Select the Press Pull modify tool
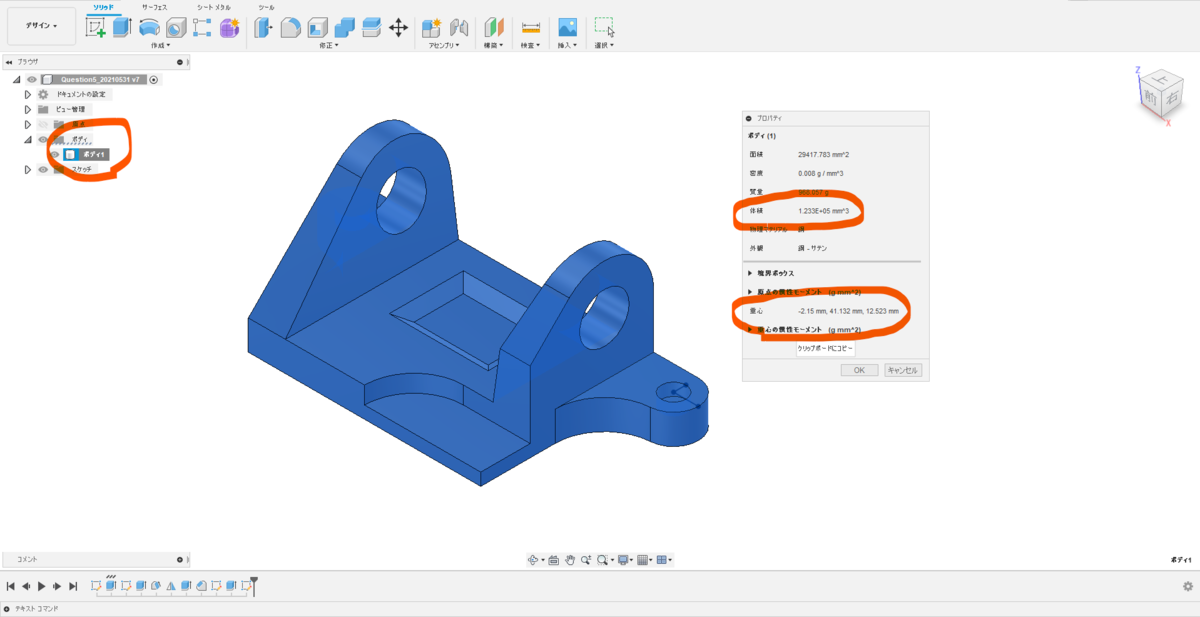1200x617 pixels. 263,27
